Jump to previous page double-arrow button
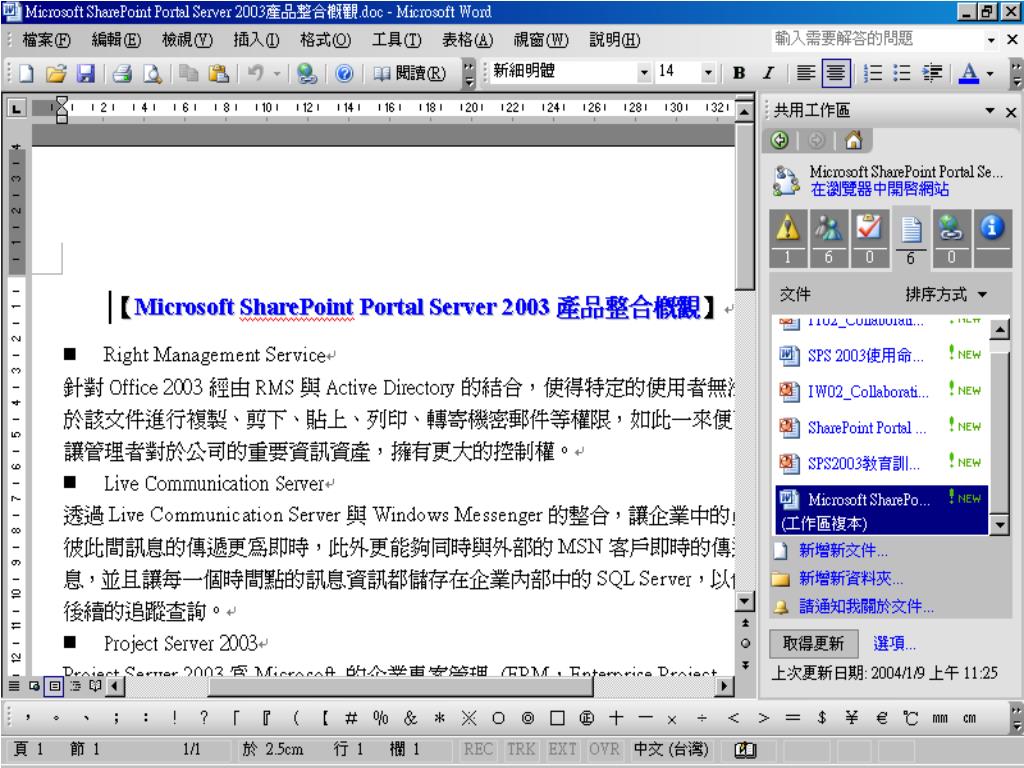 (745, 623)
